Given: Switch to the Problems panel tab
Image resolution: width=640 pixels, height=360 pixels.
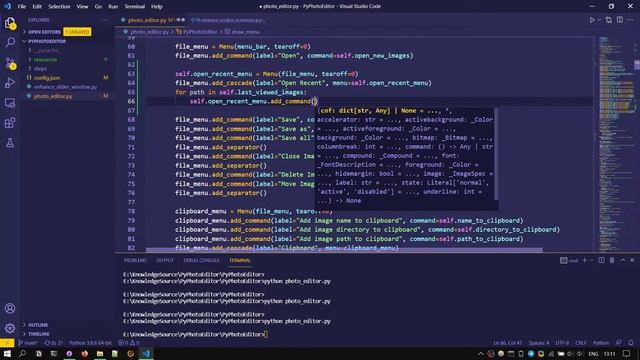Looking at the screenshot, I should [135, 260].
